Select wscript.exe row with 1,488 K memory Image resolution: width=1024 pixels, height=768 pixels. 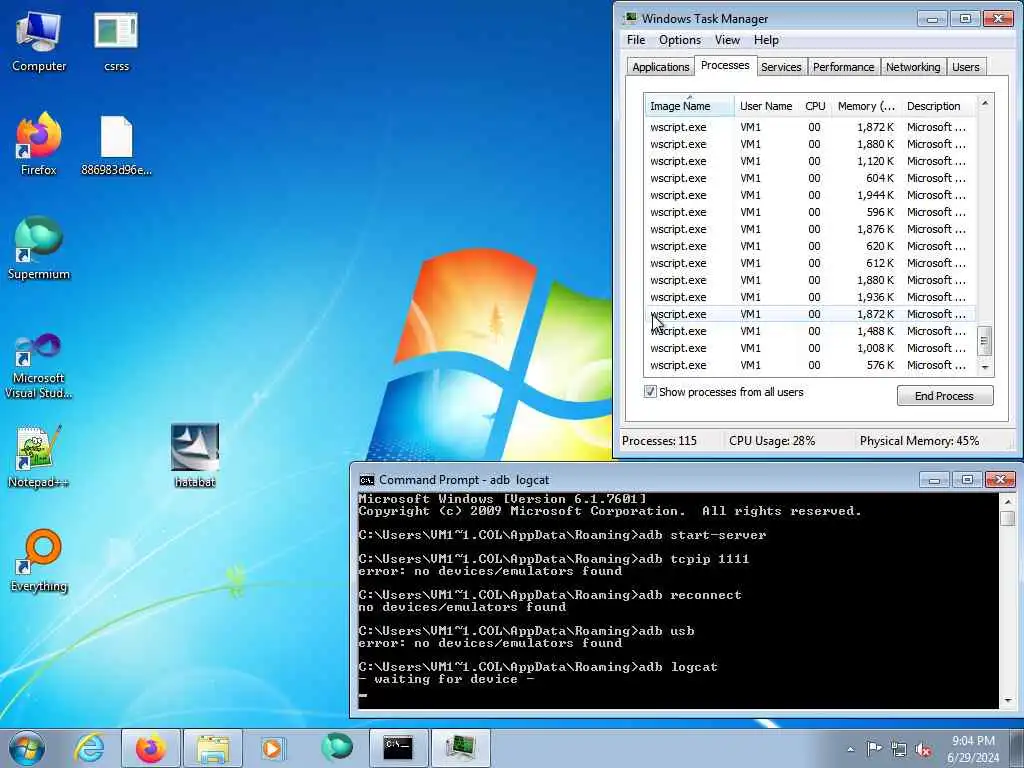pyautogui.click(x=810, y=331)
